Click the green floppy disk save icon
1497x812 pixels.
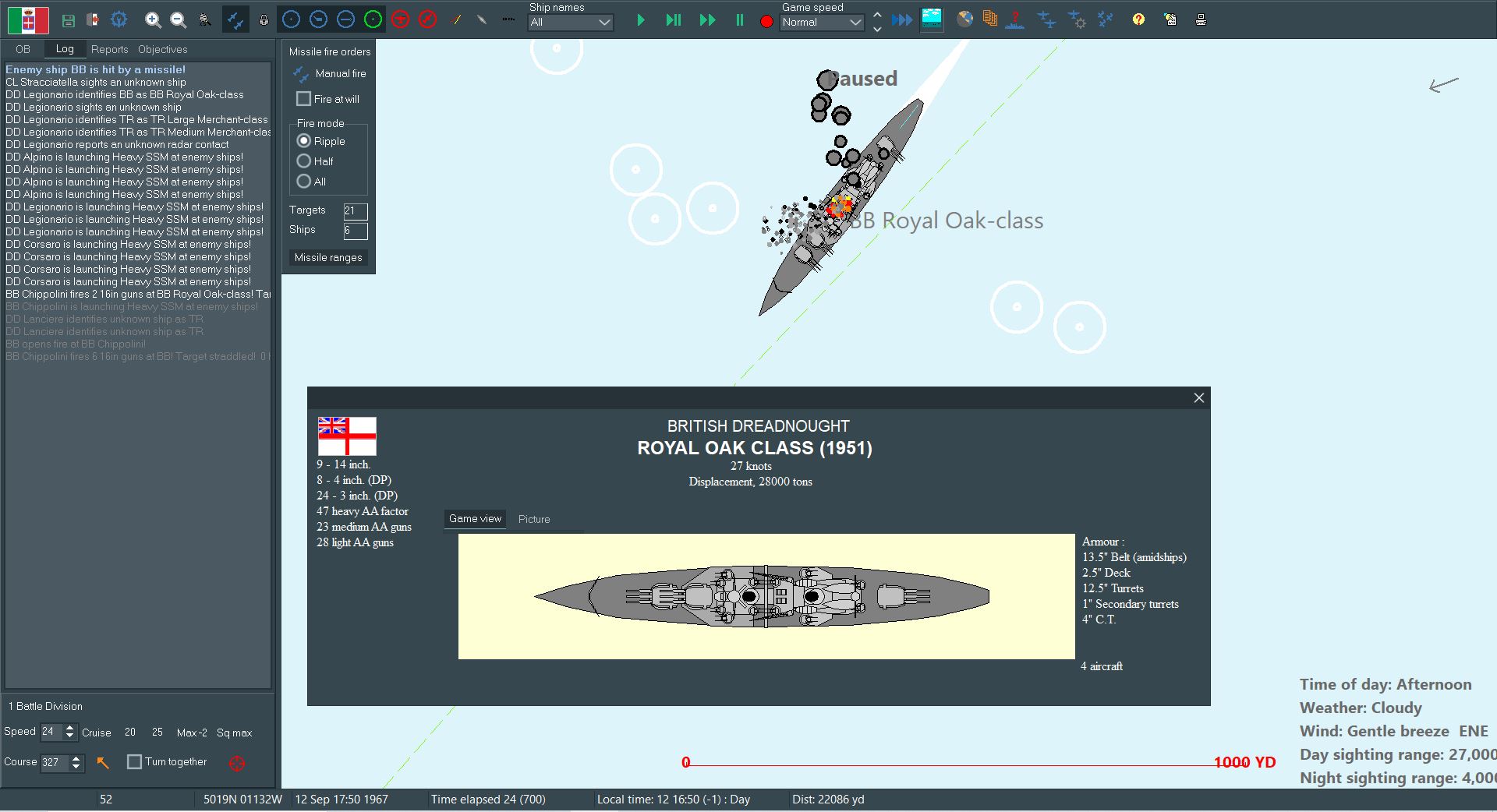68,20
